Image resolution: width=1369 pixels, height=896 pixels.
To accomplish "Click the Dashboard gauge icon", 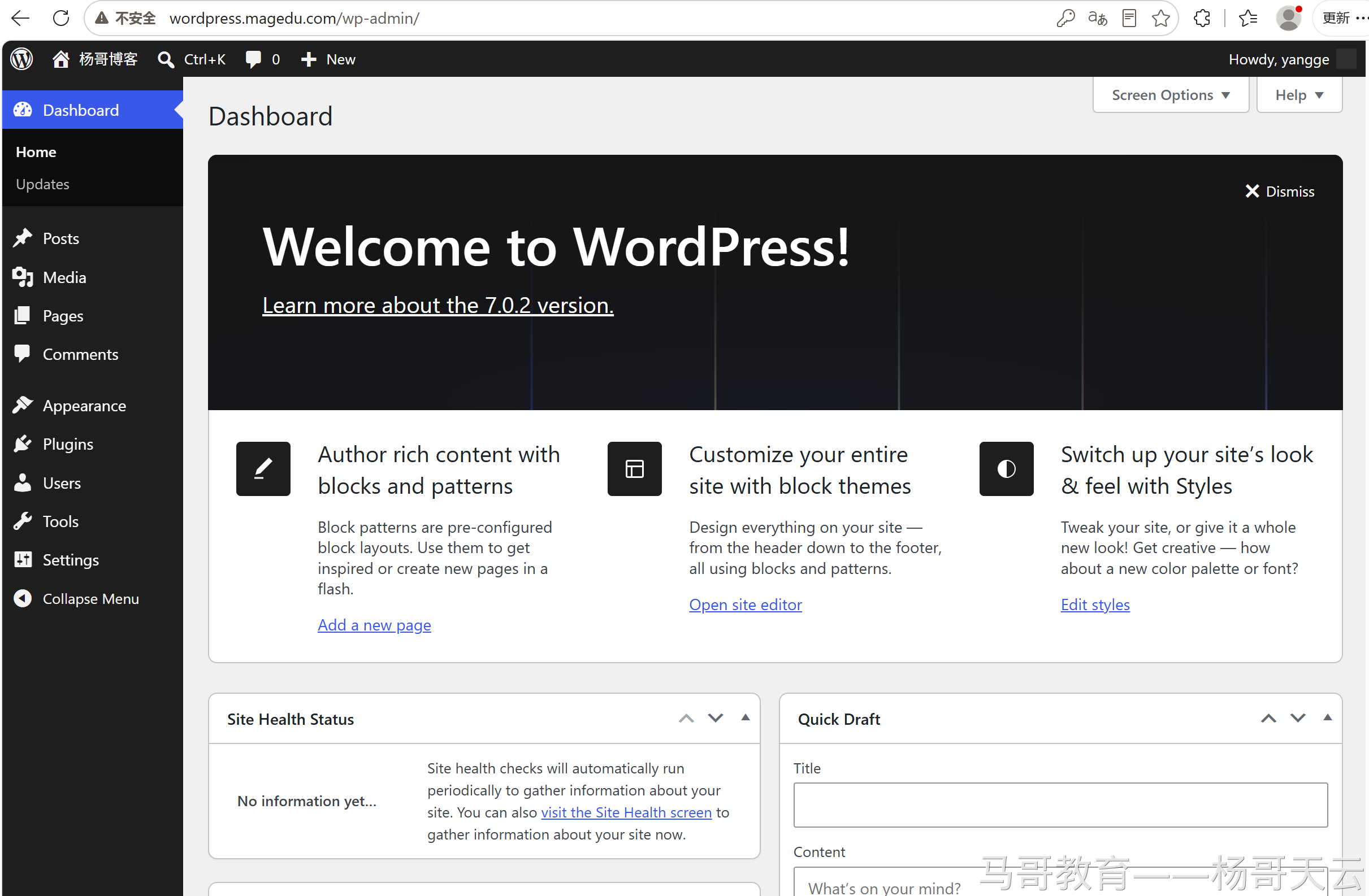I will tap(23, 110).
